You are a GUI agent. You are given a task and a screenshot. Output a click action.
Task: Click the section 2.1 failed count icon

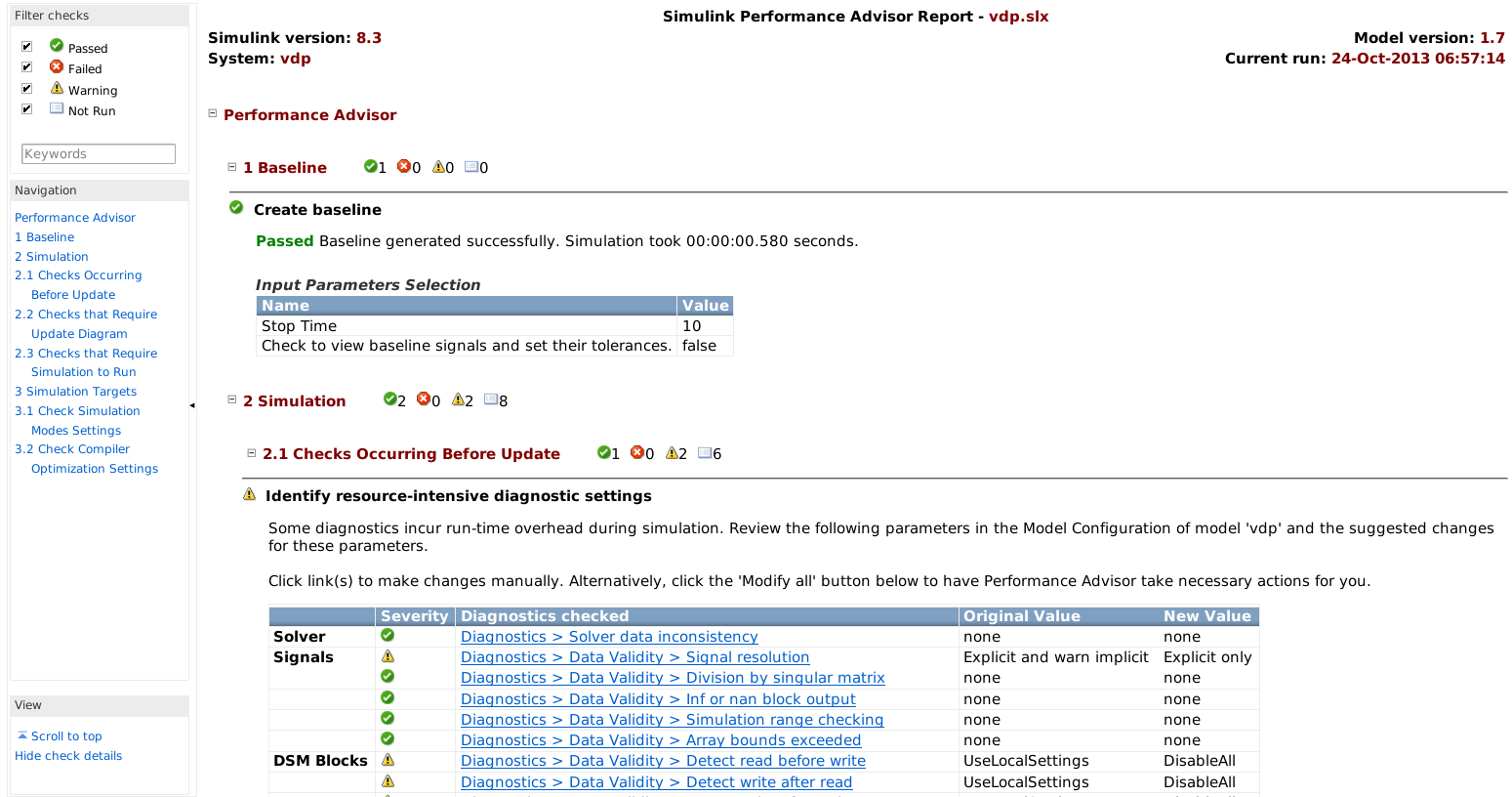pyautogui.click(x=637, y=452)
